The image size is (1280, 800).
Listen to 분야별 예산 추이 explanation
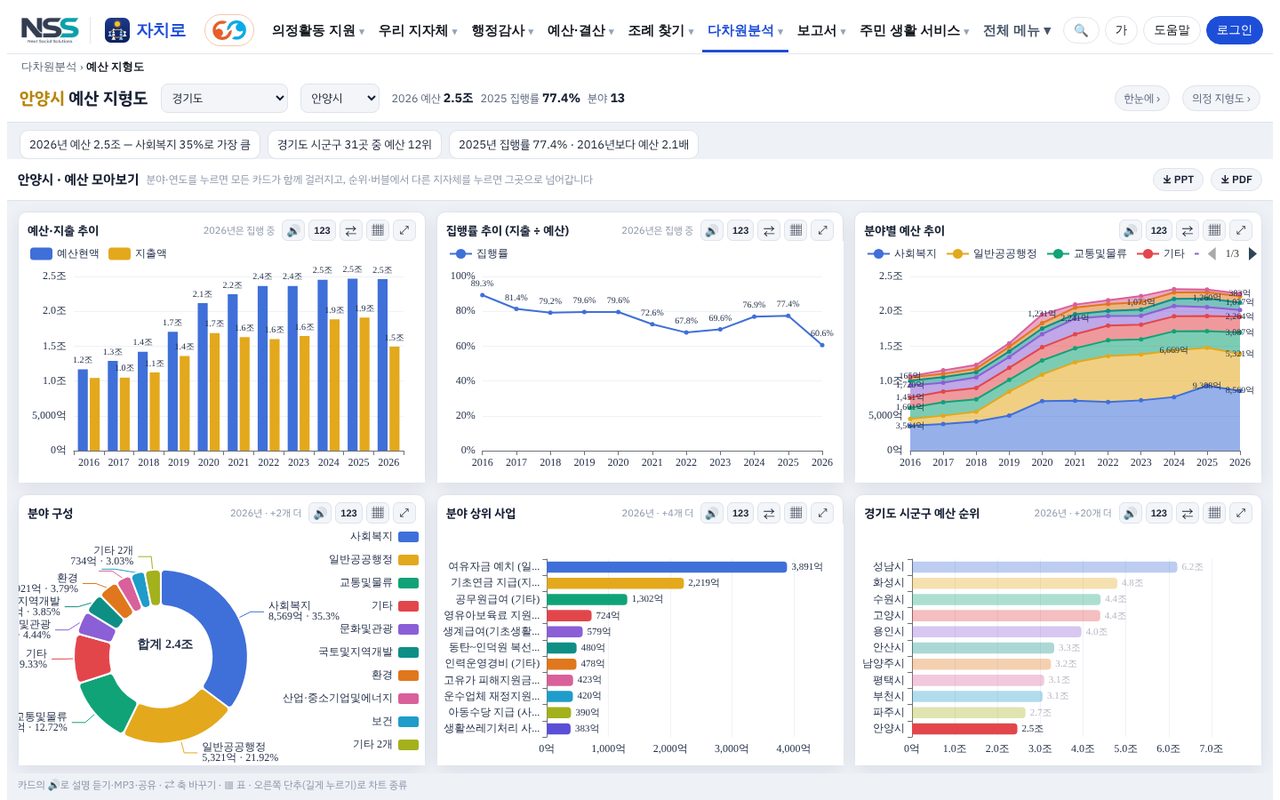1130,231
